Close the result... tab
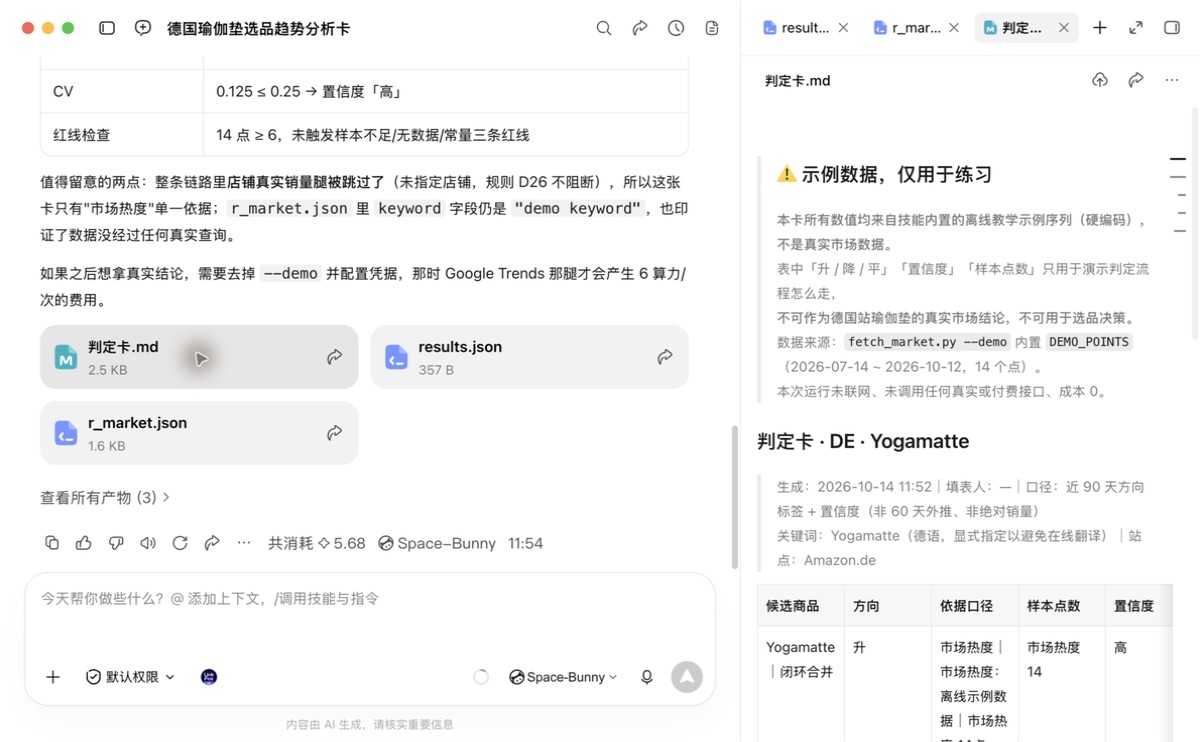The image size is (1200, 742). point(843,28)
